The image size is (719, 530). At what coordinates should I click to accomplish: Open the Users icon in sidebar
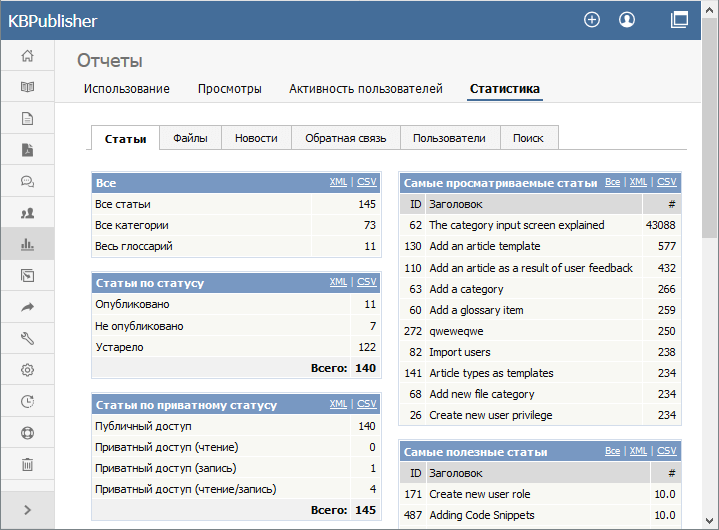(x=28, y=213)
